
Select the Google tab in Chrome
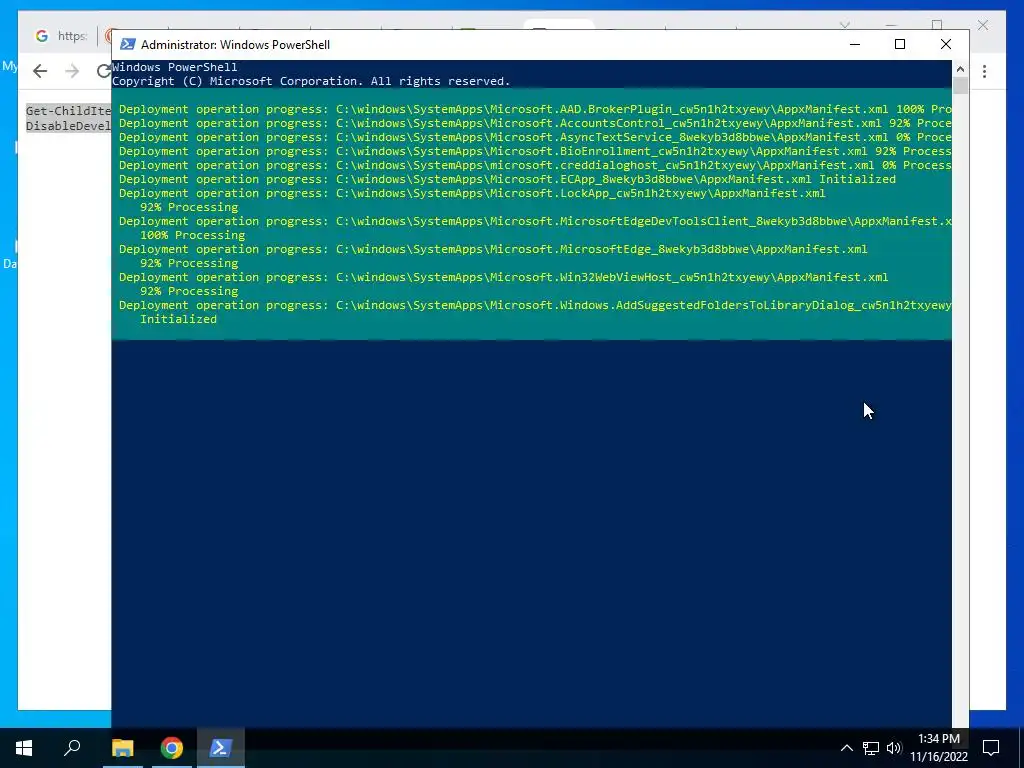point(60,36)
